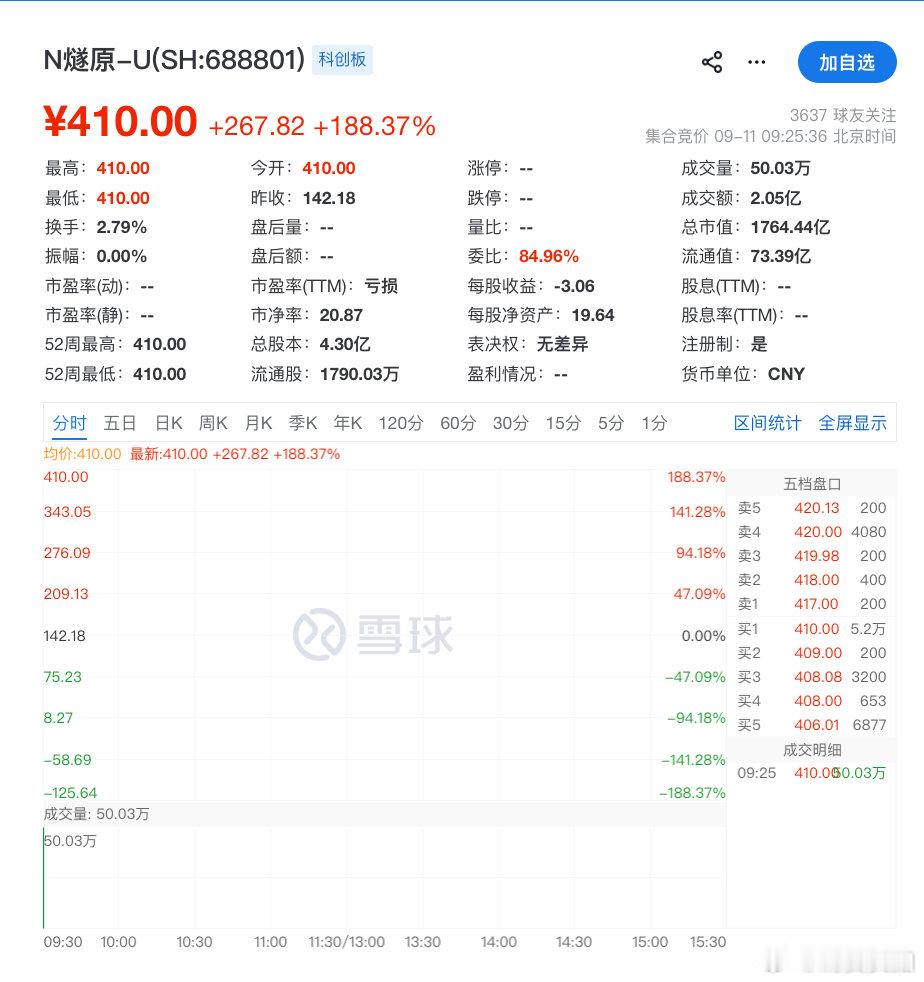
Task: Click the share icon
Action: point(712,62)
